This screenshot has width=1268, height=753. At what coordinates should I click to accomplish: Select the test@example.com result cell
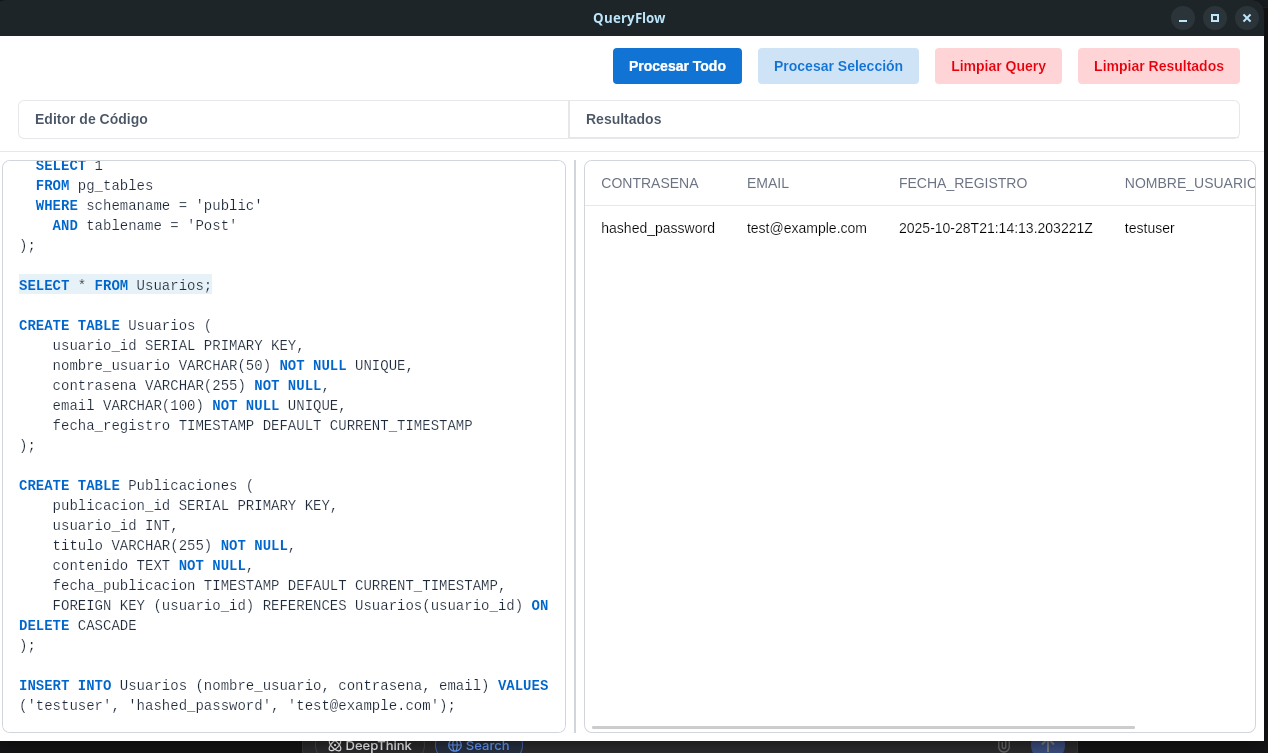coord(807,228)
